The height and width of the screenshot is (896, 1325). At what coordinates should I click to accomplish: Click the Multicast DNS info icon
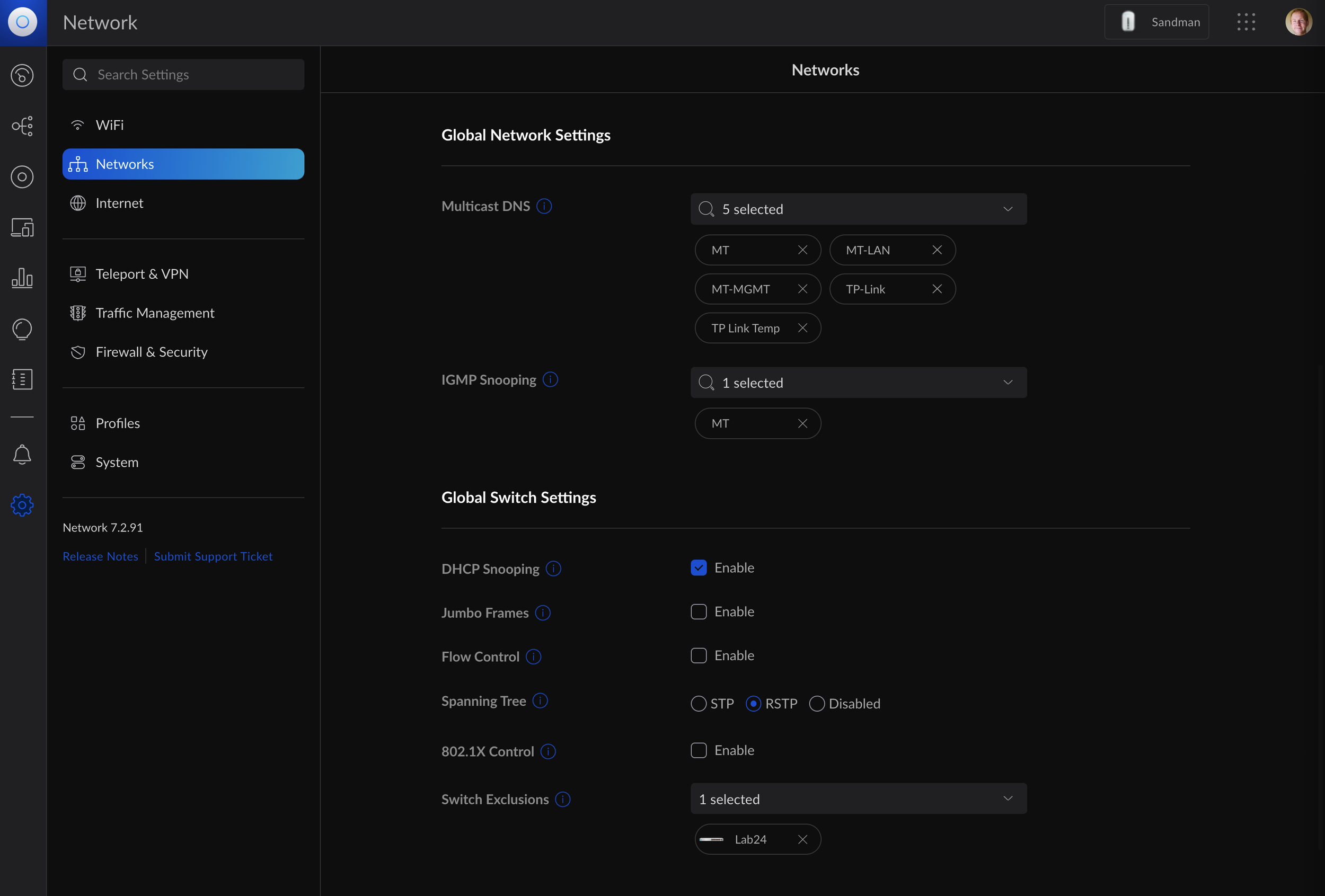(544, 206)
